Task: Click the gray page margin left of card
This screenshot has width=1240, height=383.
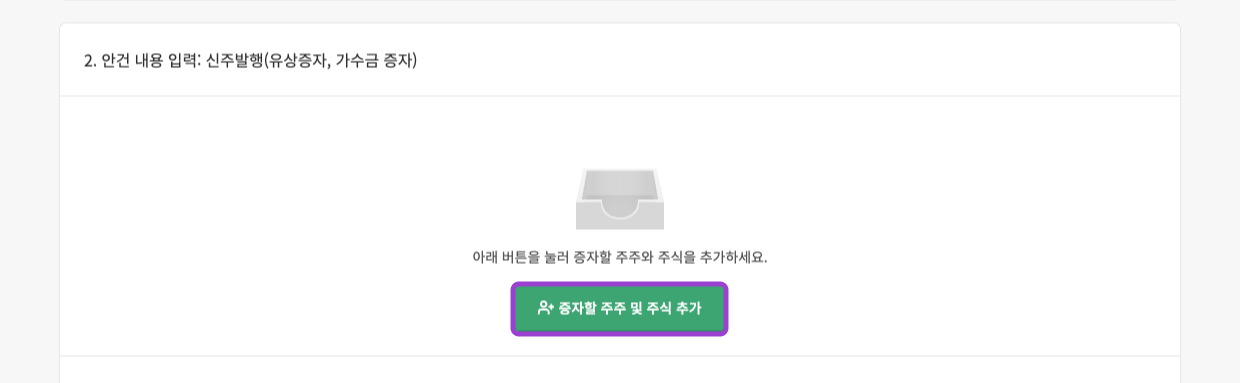Action: pyautogui.click(x=29, y=200)
